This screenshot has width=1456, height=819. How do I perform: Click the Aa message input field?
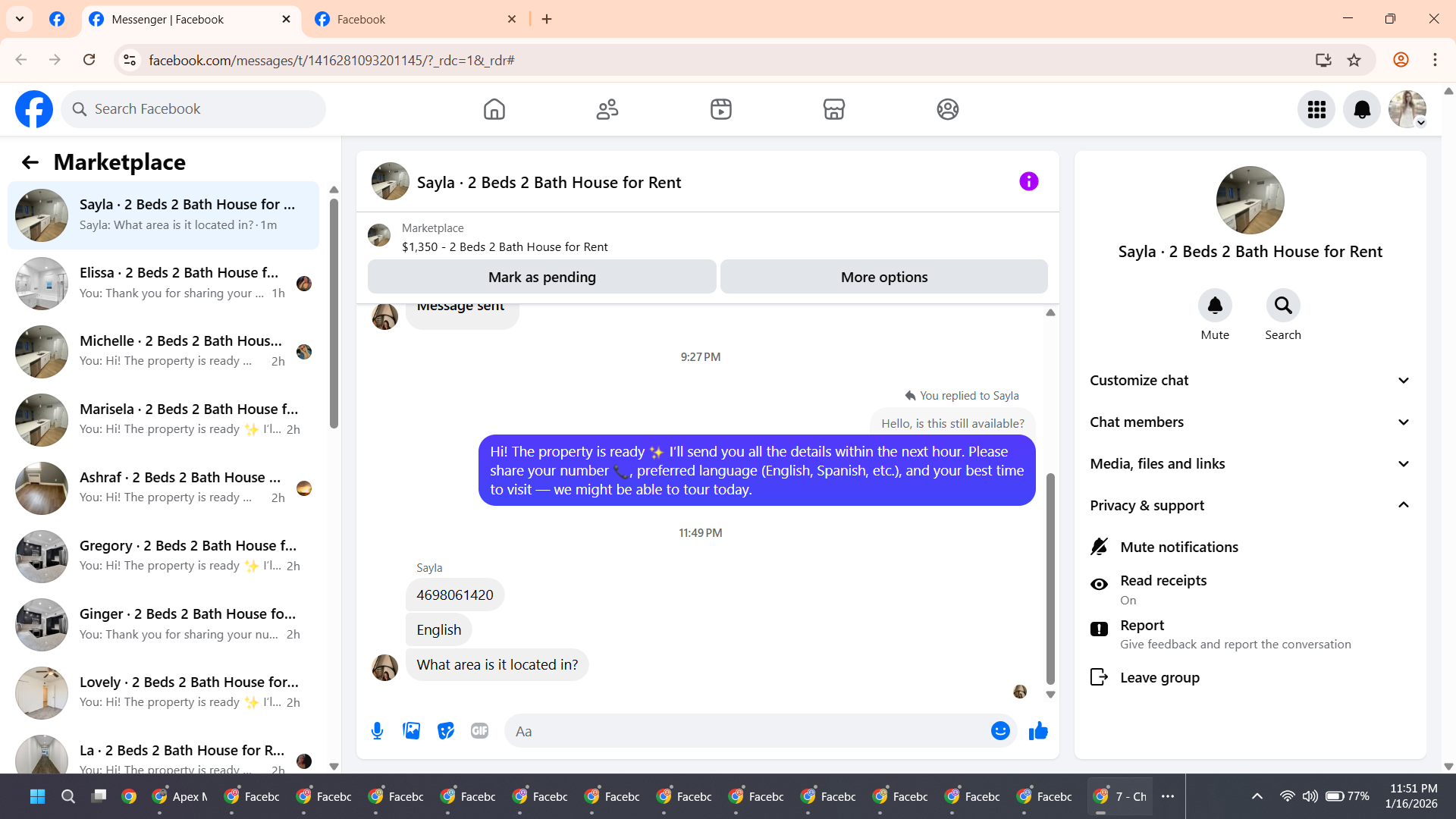pyautogui.click(x=743, y=731)
